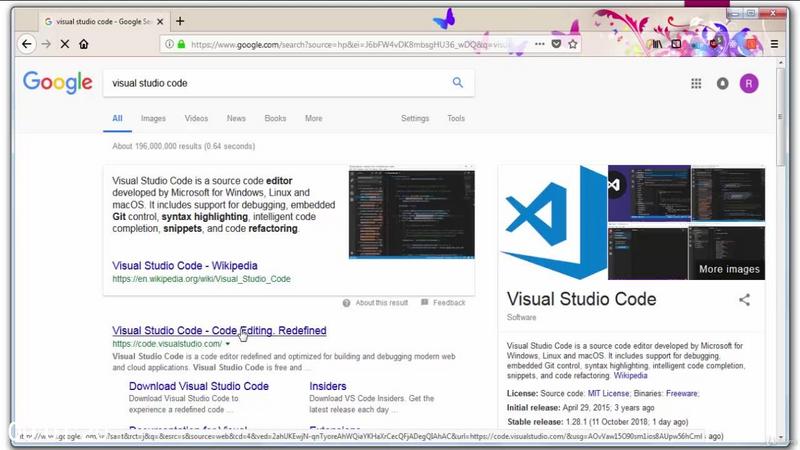
Task: Click the large blue VS Code logo image
Action: 554,222
